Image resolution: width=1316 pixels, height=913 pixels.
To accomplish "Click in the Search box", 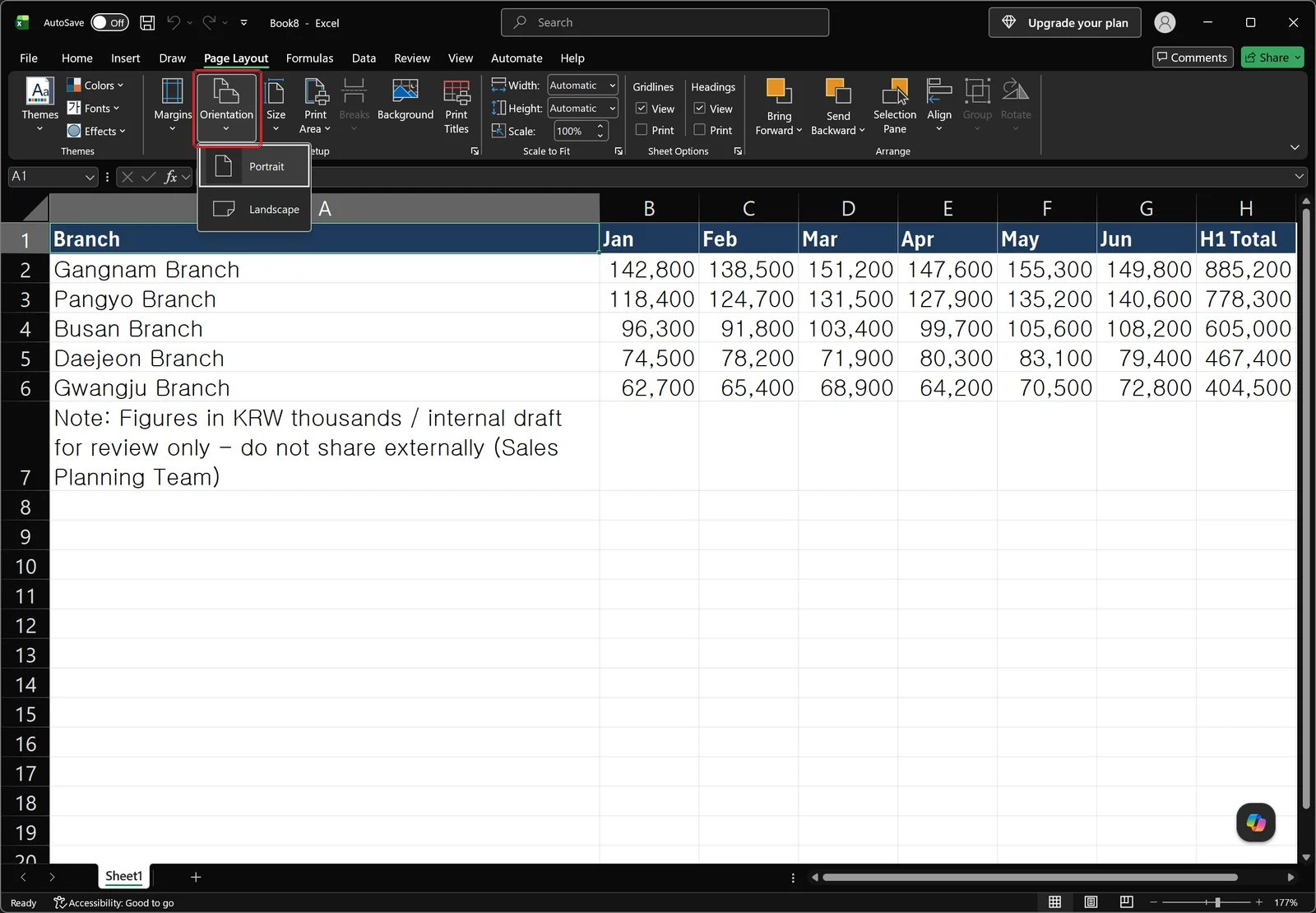I will pos(665,23).
